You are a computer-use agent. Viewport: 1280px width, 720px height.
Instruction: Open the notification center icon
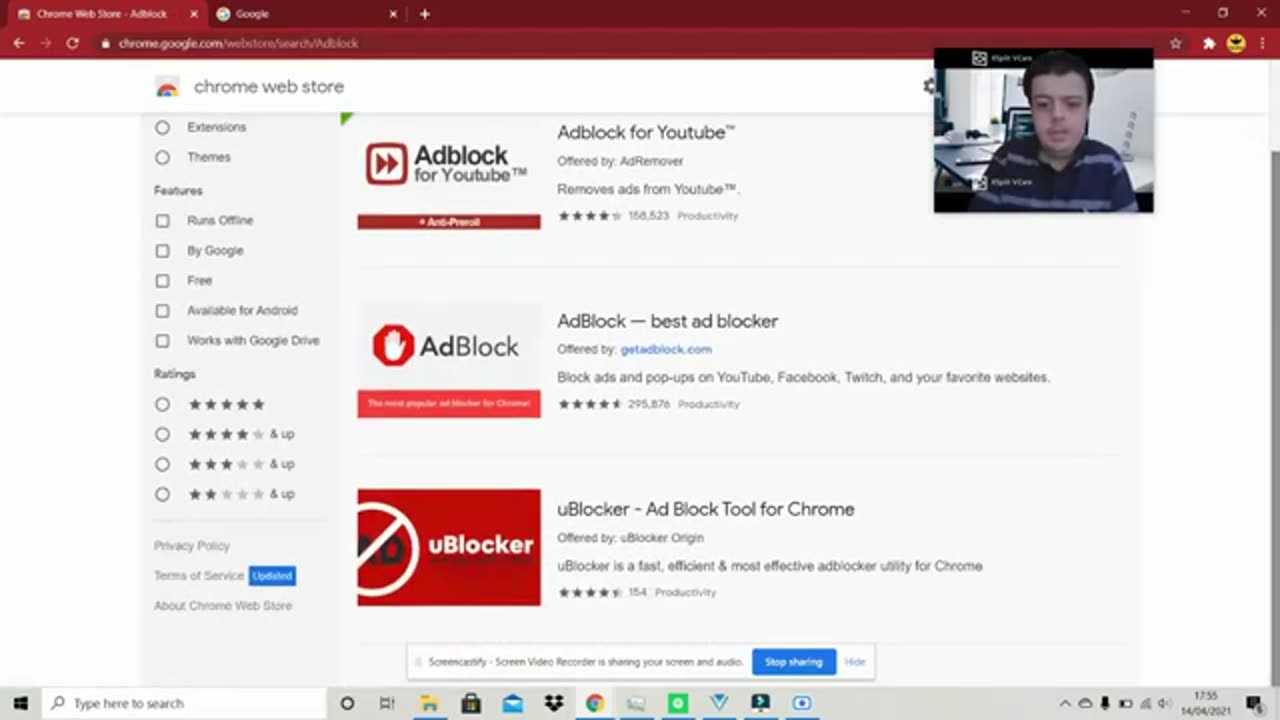[x=1254, y=703]
